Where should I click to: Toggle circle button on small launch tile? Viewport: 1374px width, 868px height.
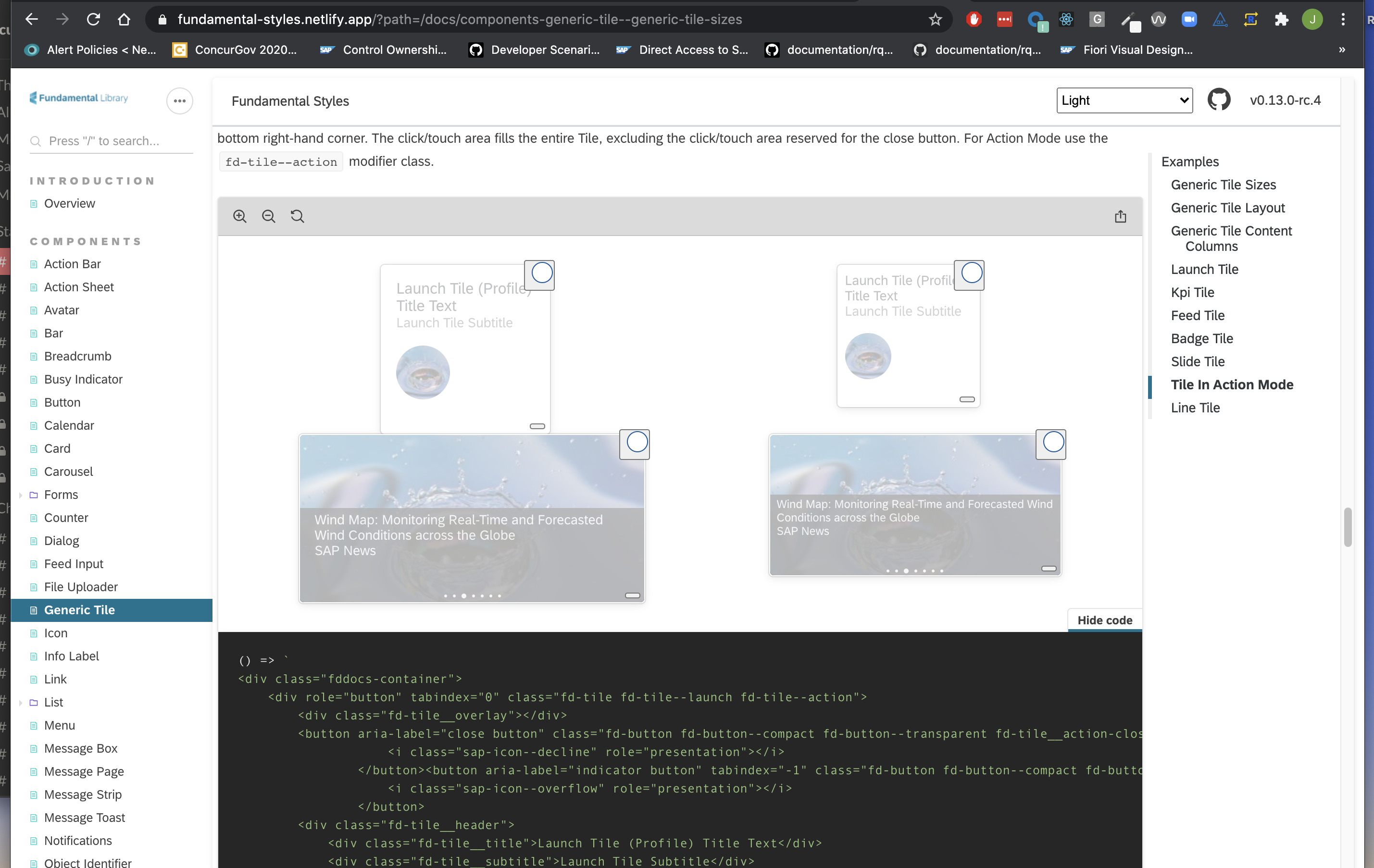coord(971,273)
